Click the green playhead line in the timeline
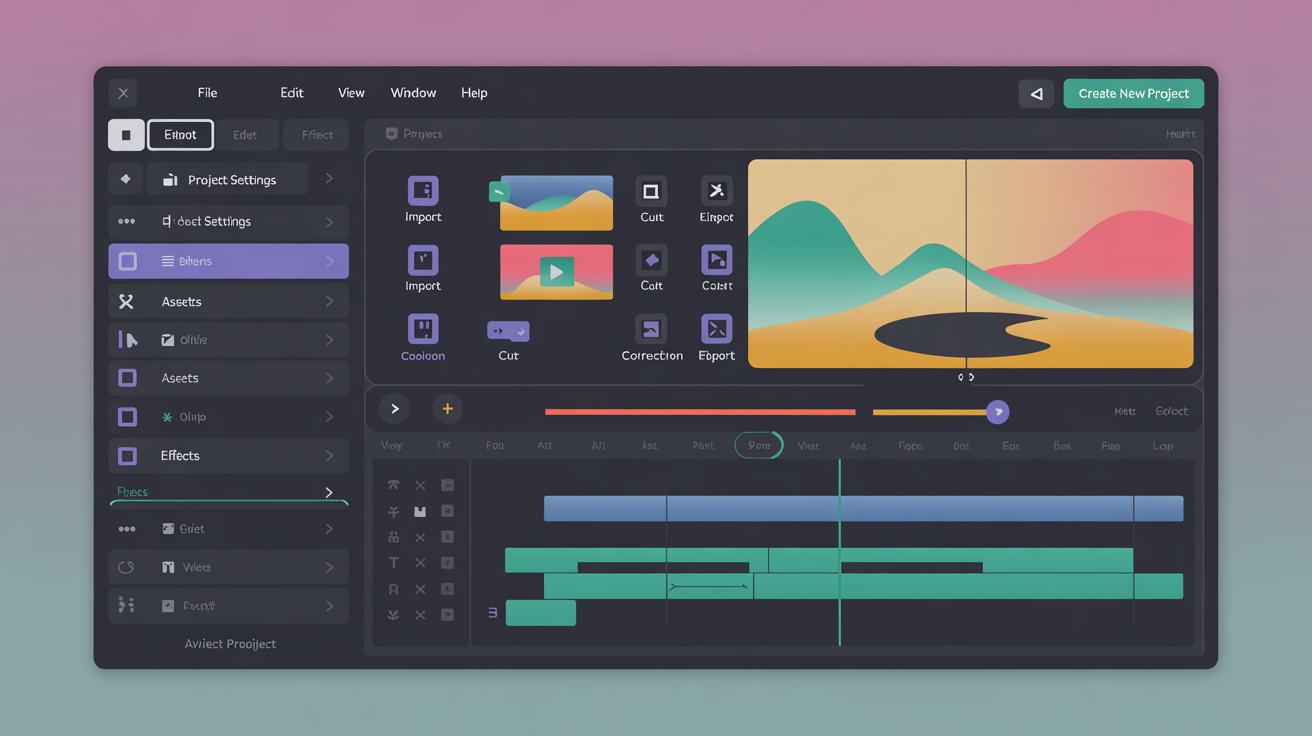This screenshot has height=736, width=1312. coord(839,552)
